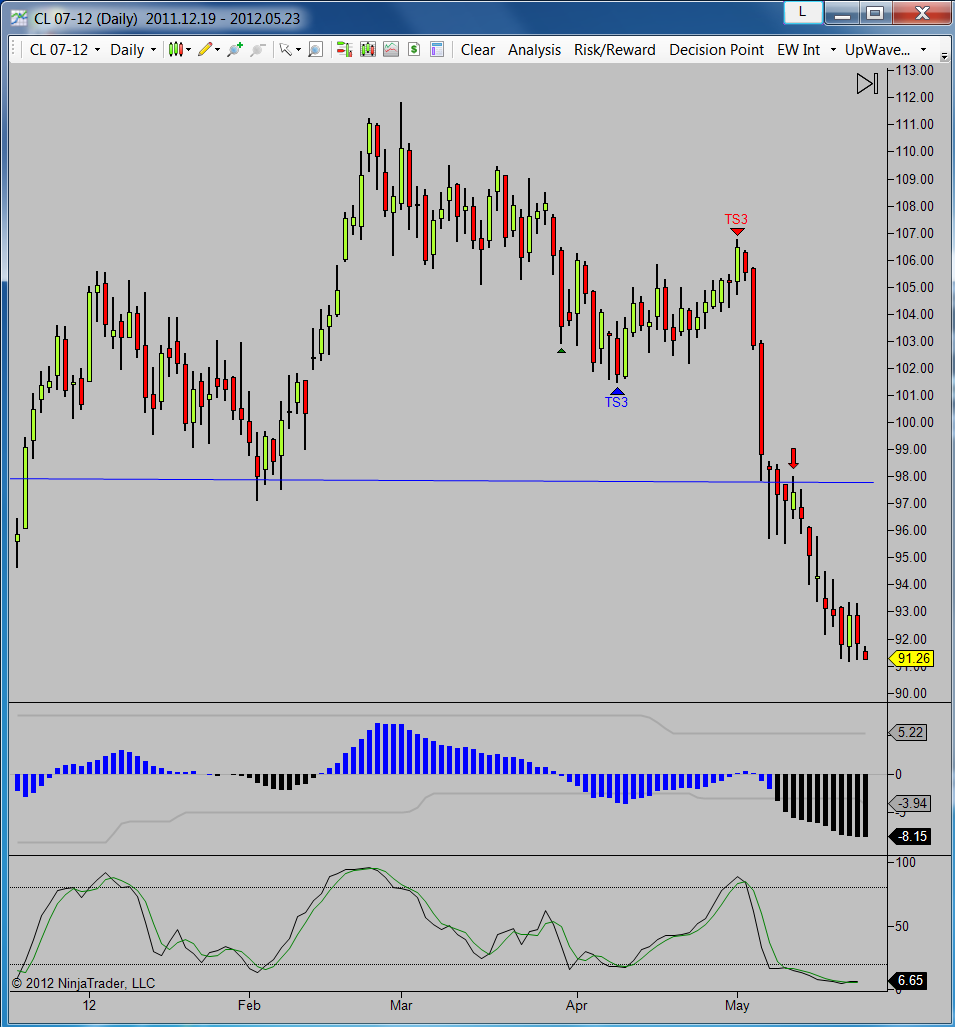Expand the cursor type dropdown arrow

point(298,50)
